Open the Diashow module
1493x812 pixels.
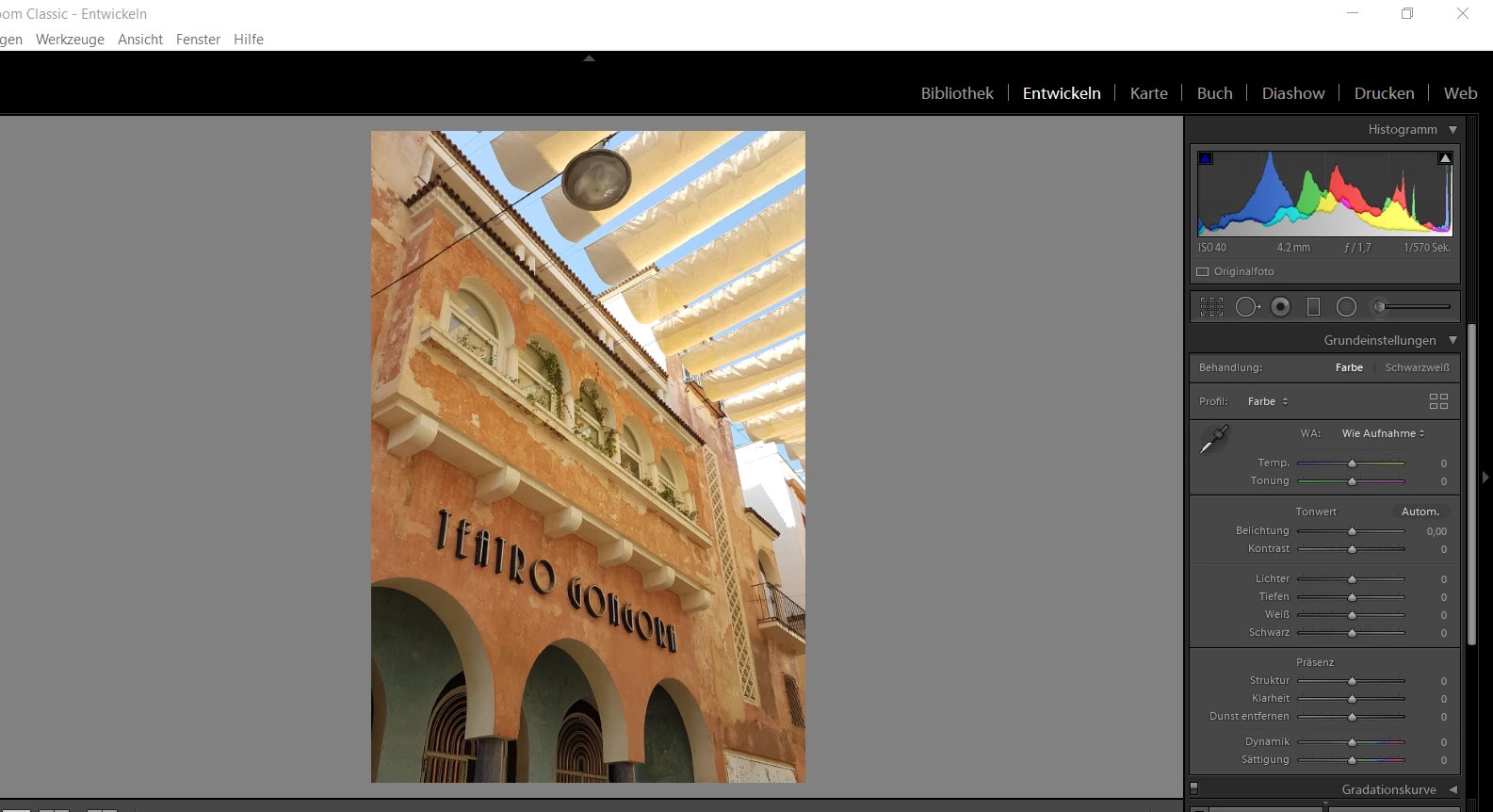1293,93
